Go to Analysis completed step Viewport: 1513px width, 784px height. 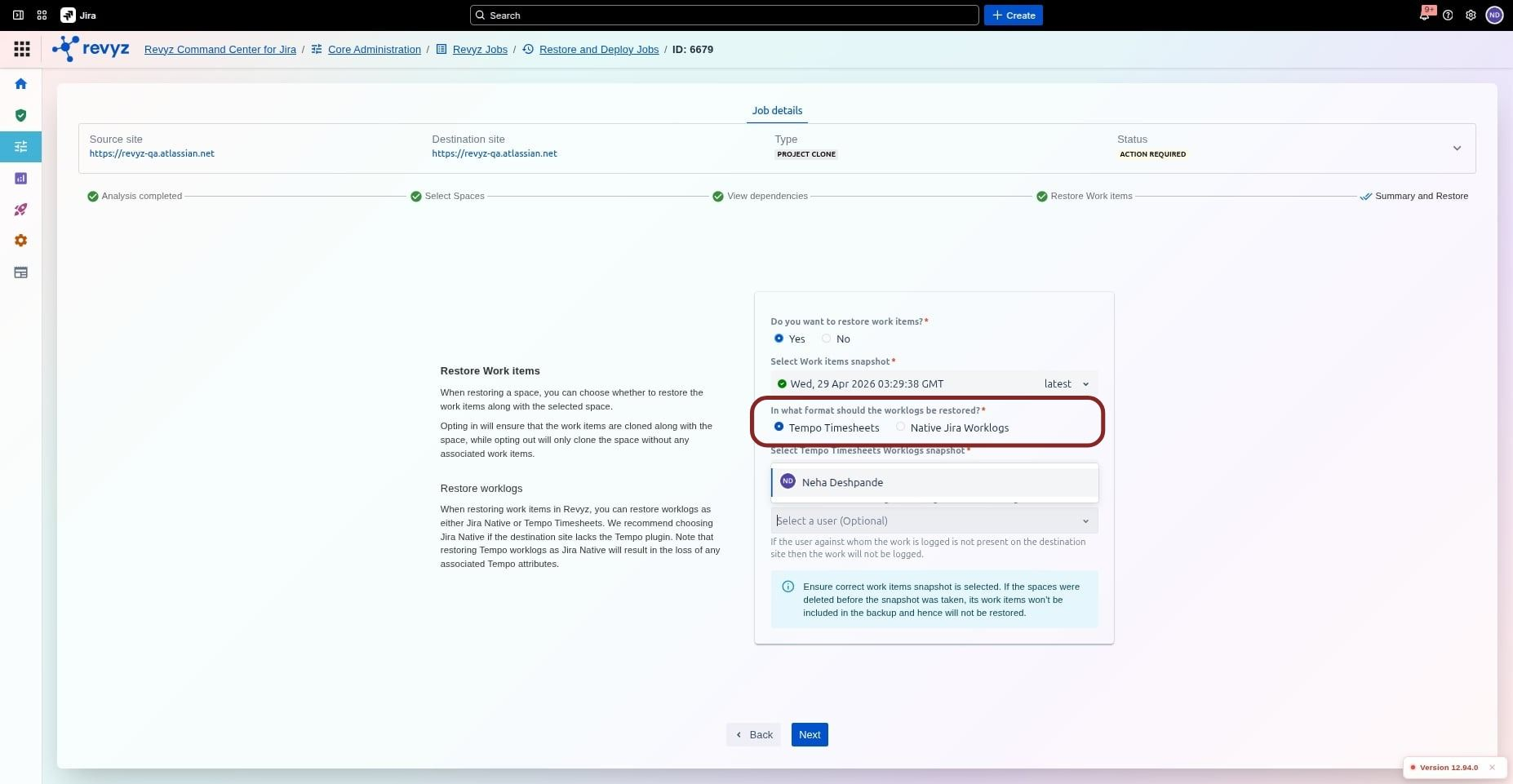tap(135, 196)
